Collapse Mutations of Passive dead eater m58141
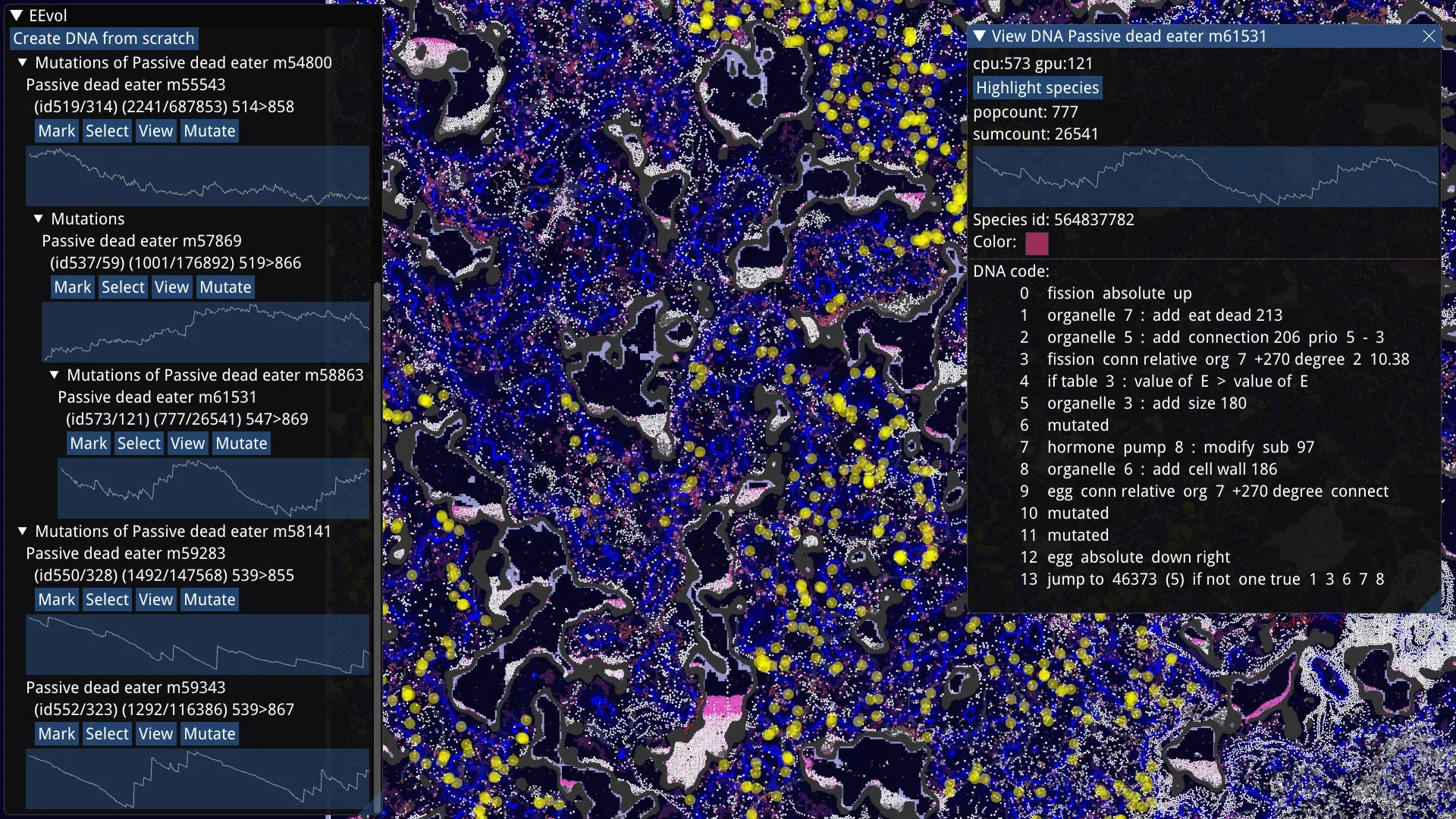The height and width of the screenshot is (819, 1456). coord(23,532)
